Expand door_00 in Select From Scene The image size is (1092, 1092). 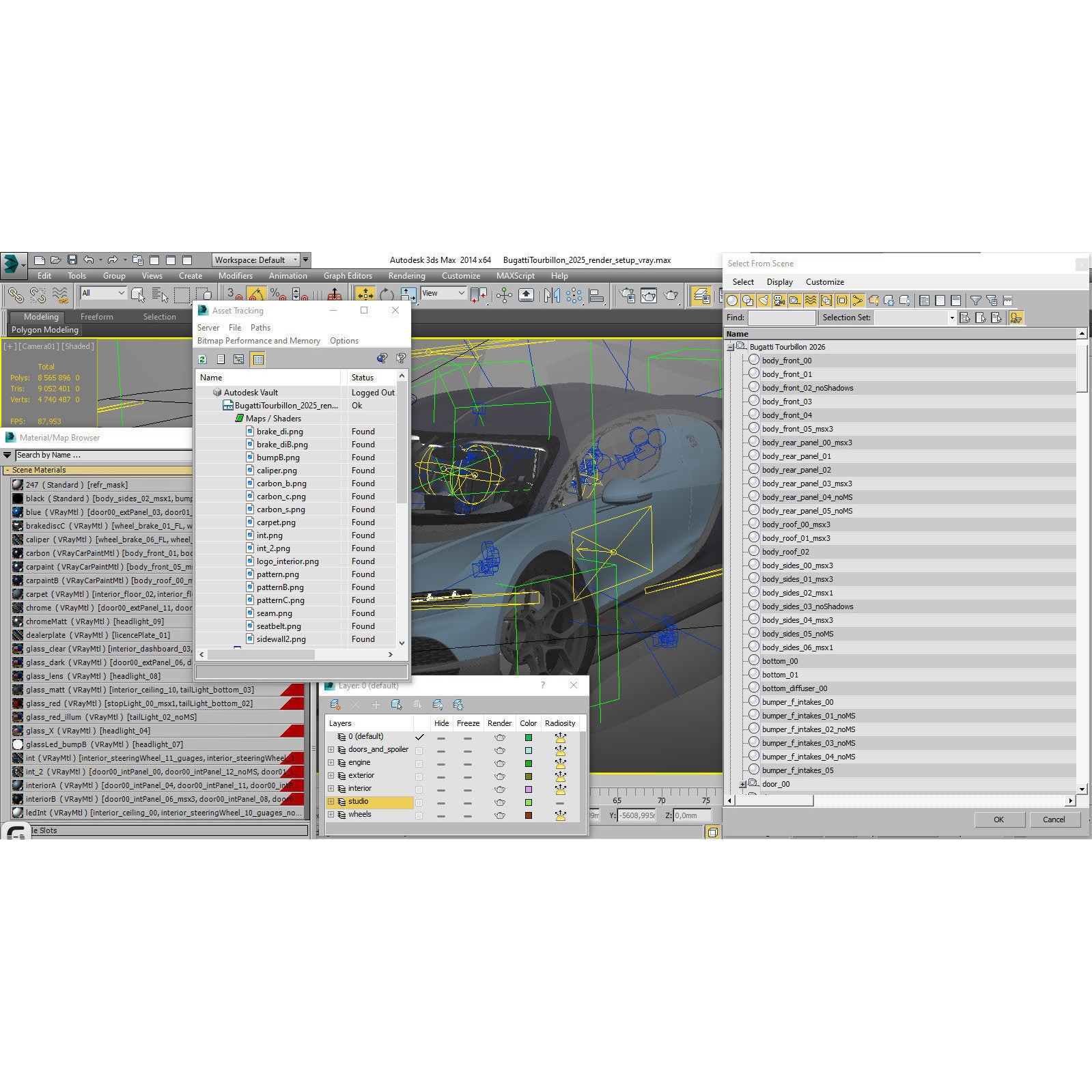pos(742,784)
